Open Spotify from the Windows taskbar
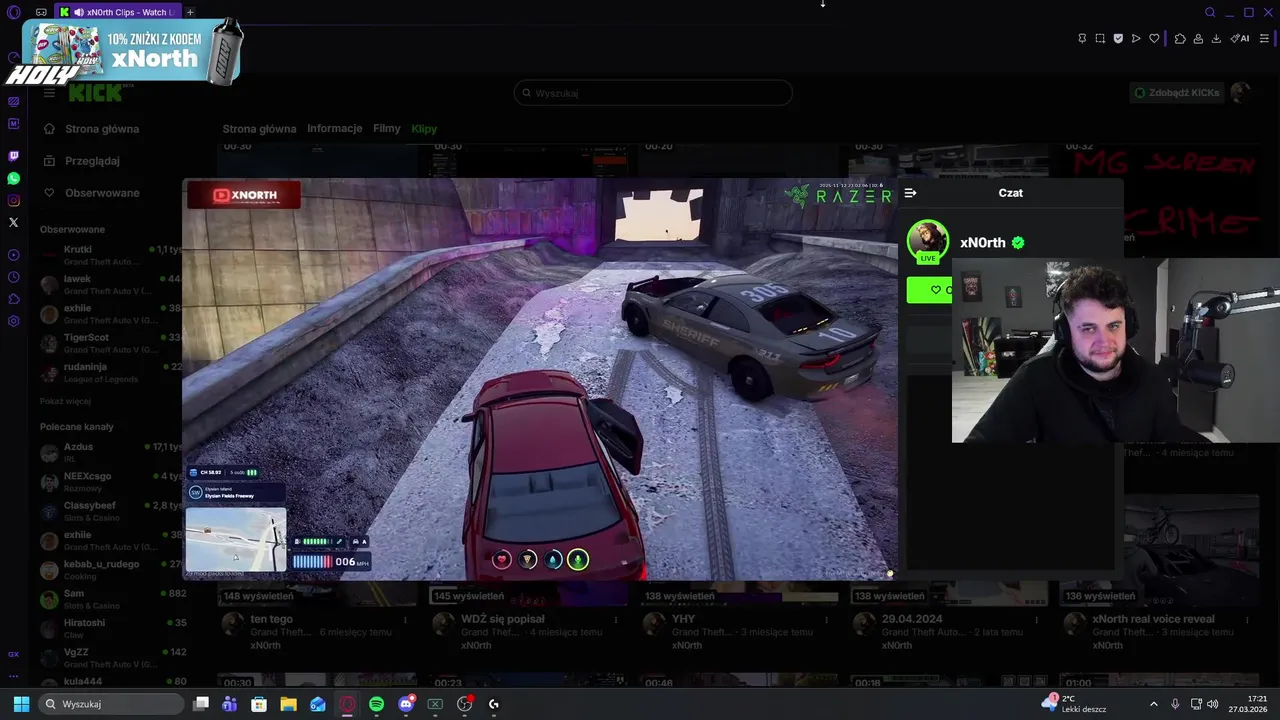This screenshot has width=1280, height=720. [x=376, y=704]
